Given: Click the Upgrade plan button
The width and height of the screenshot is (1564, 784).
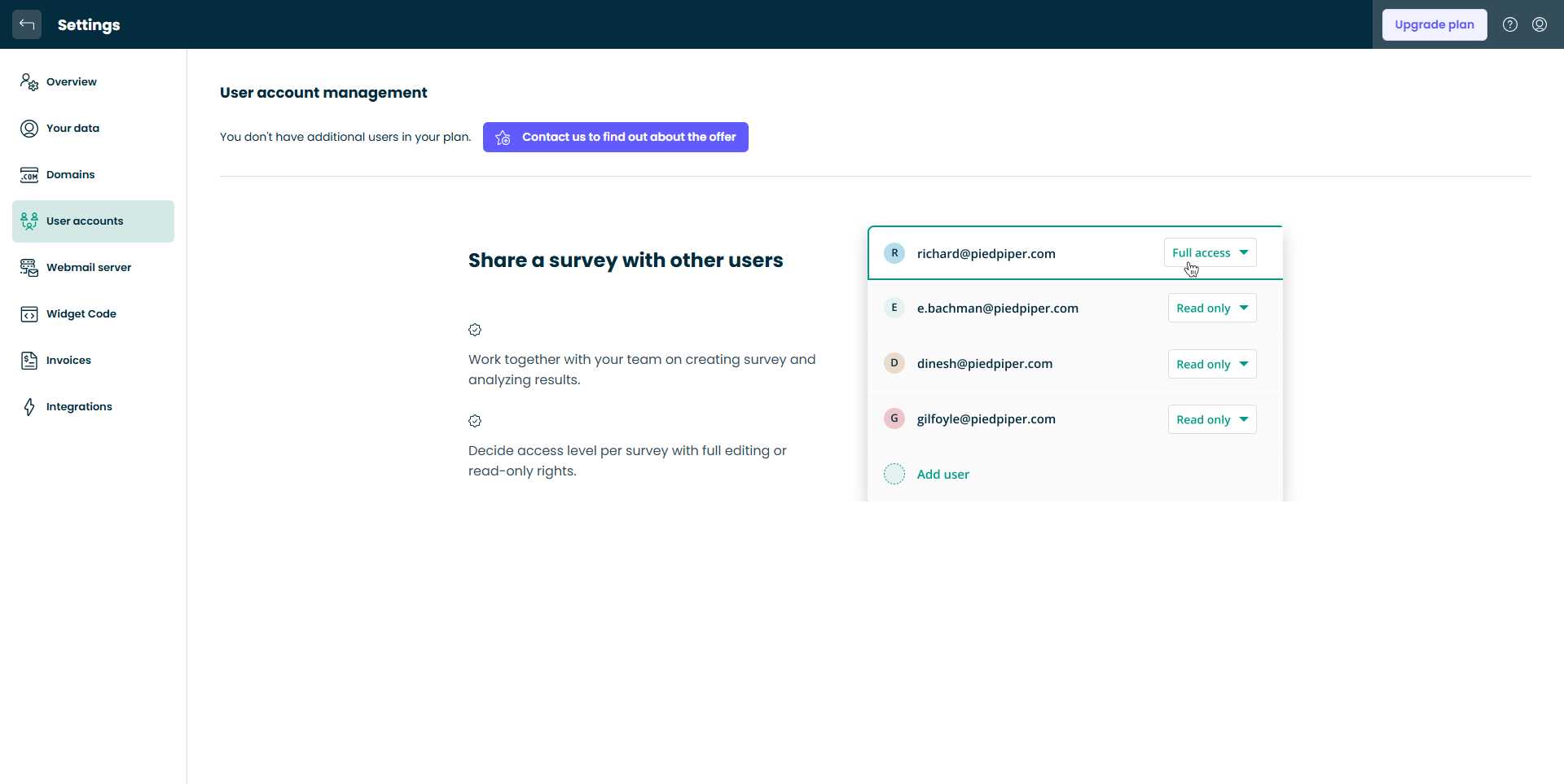Looking at the screenshot, I should (x=1434, y=24).
